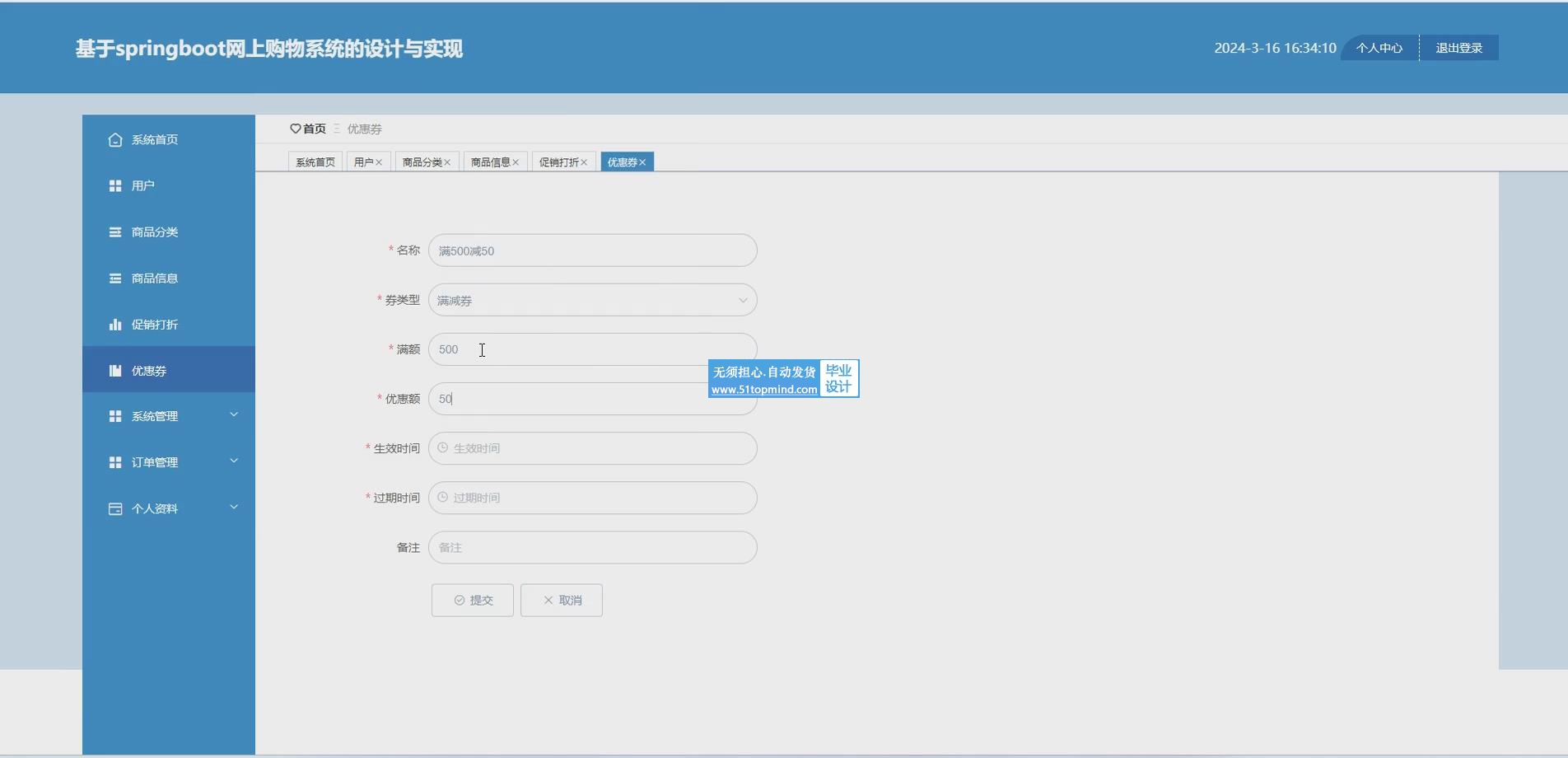This screenshot has height=758, width=1568.
Task: Click the 促销打折 bar chart icon
Action: click(x=115, y=325)
